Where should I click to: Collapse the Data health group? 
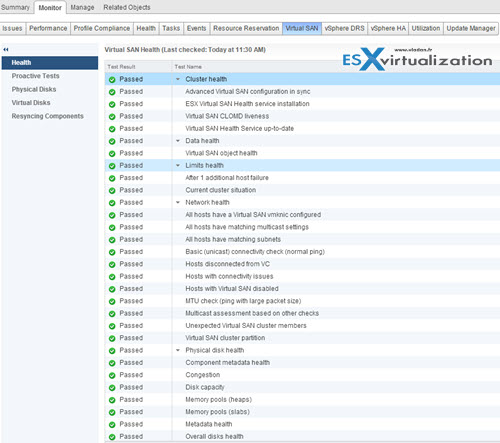click(x=178, y=141)
